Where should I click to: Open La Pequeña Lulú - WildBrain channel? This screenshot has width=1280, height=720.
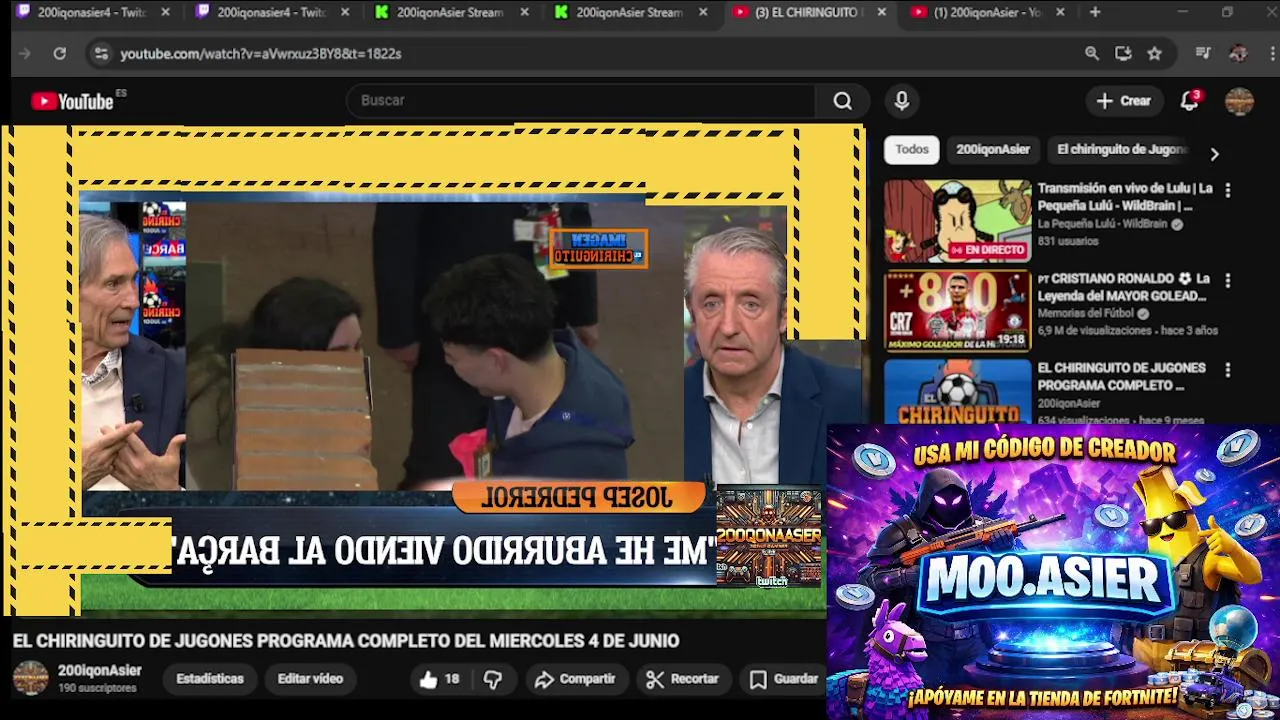pyautogui.click(x=1102, y=224)
